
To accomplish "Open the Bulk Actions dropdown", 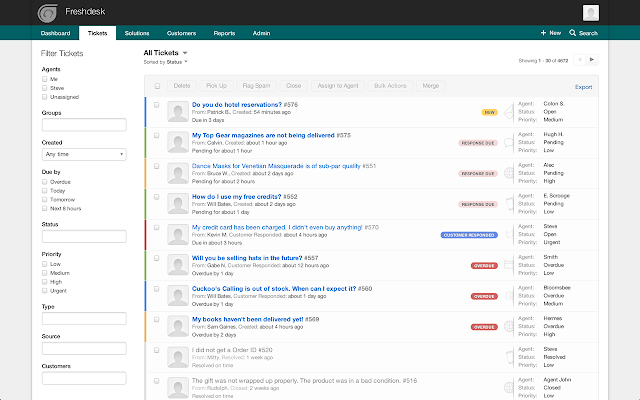I will point(390,86).
